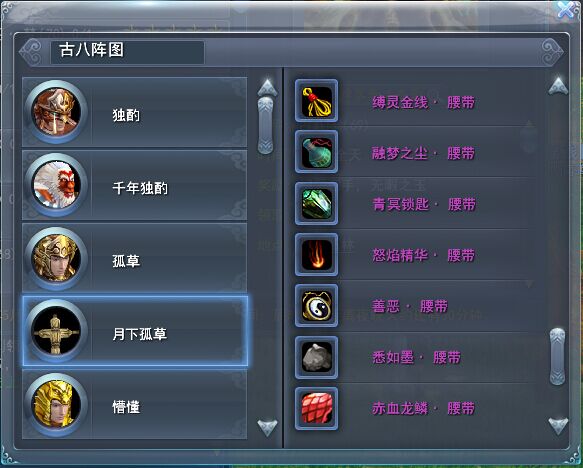
Task: Click the loot list up arrow
Action: tap(558, 86)
